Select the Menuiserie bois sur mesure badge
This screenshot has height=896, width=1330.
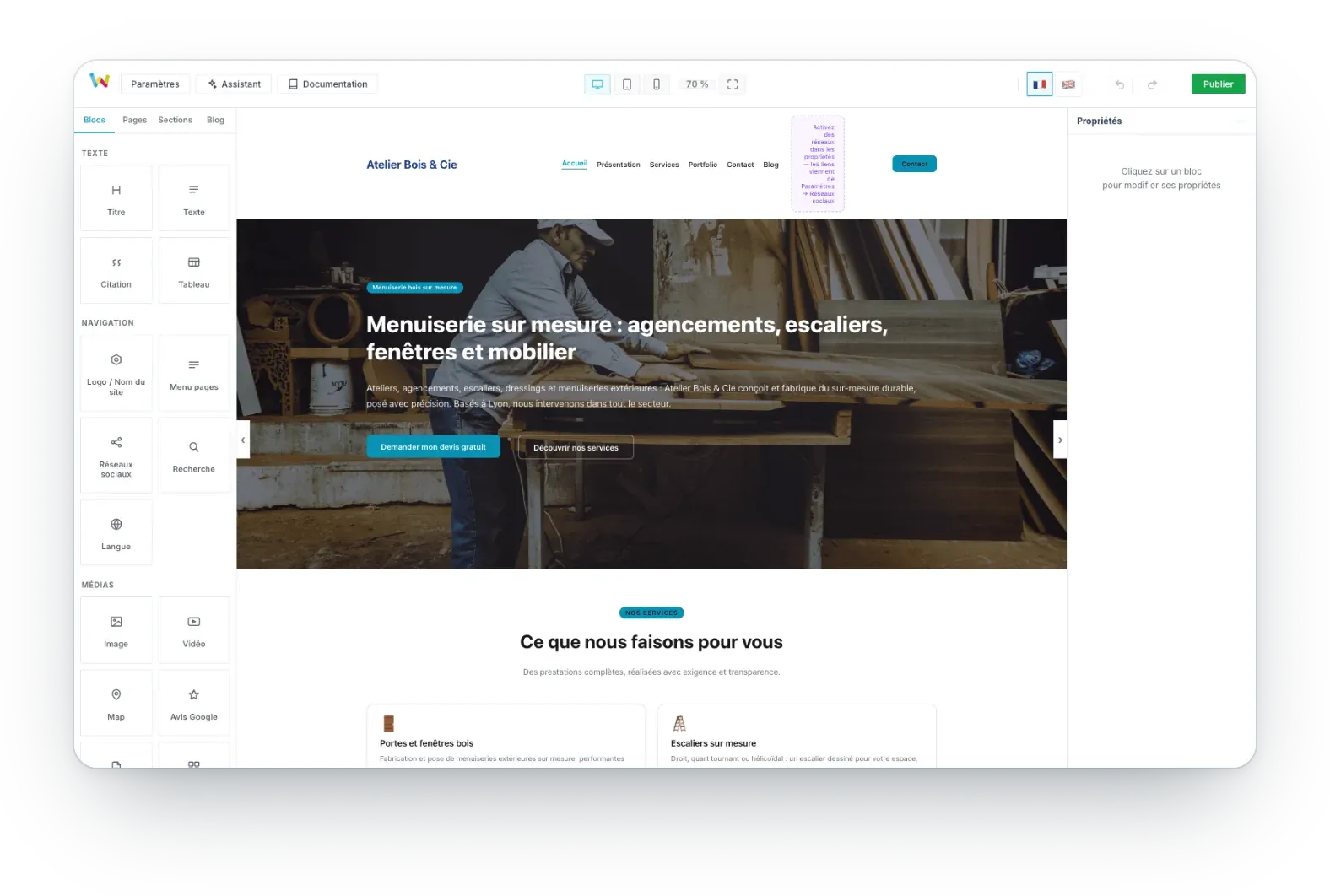click(414, 288)
